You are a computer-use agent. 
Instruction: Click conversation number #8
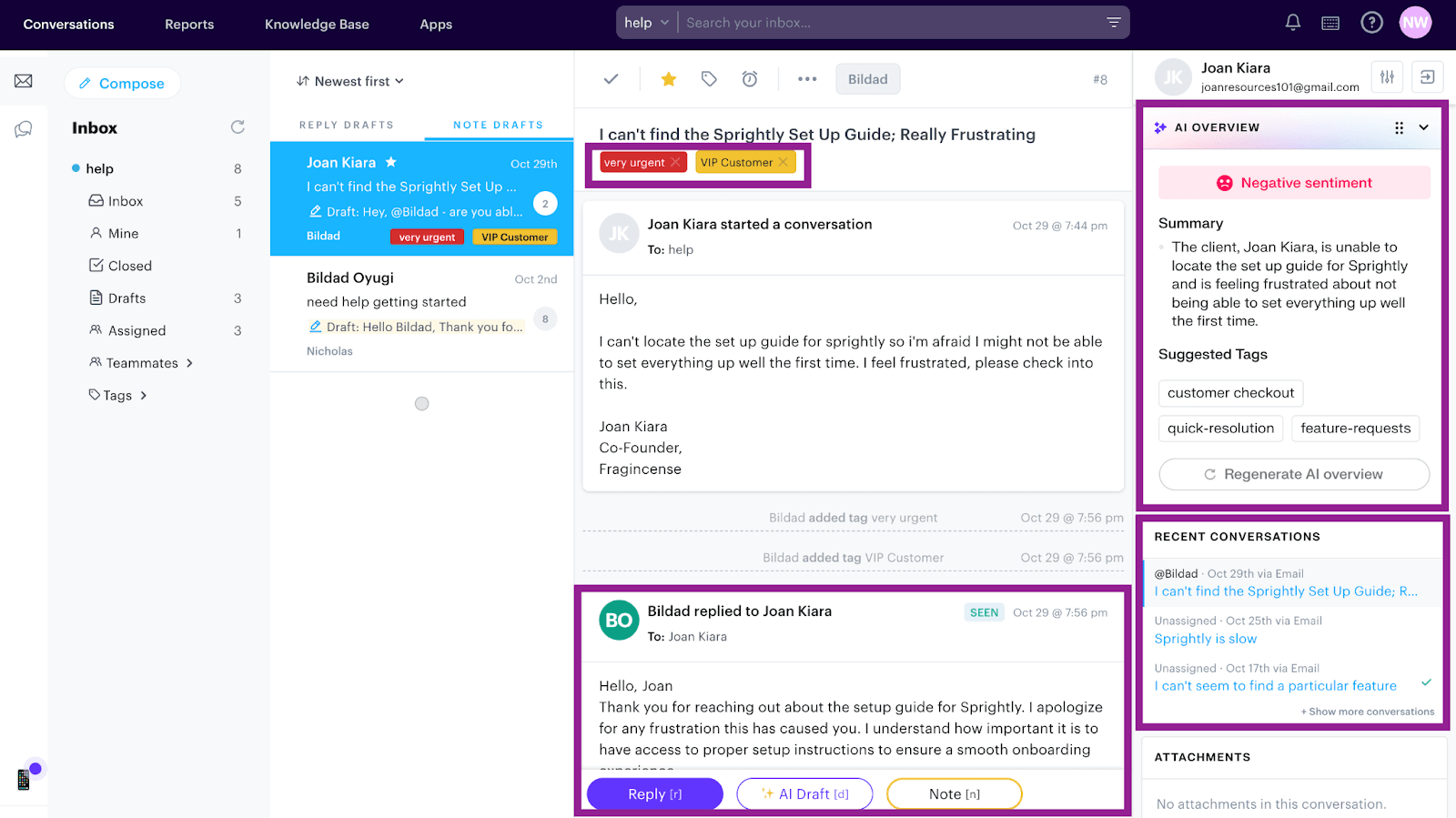click(x=1100, y=80)
